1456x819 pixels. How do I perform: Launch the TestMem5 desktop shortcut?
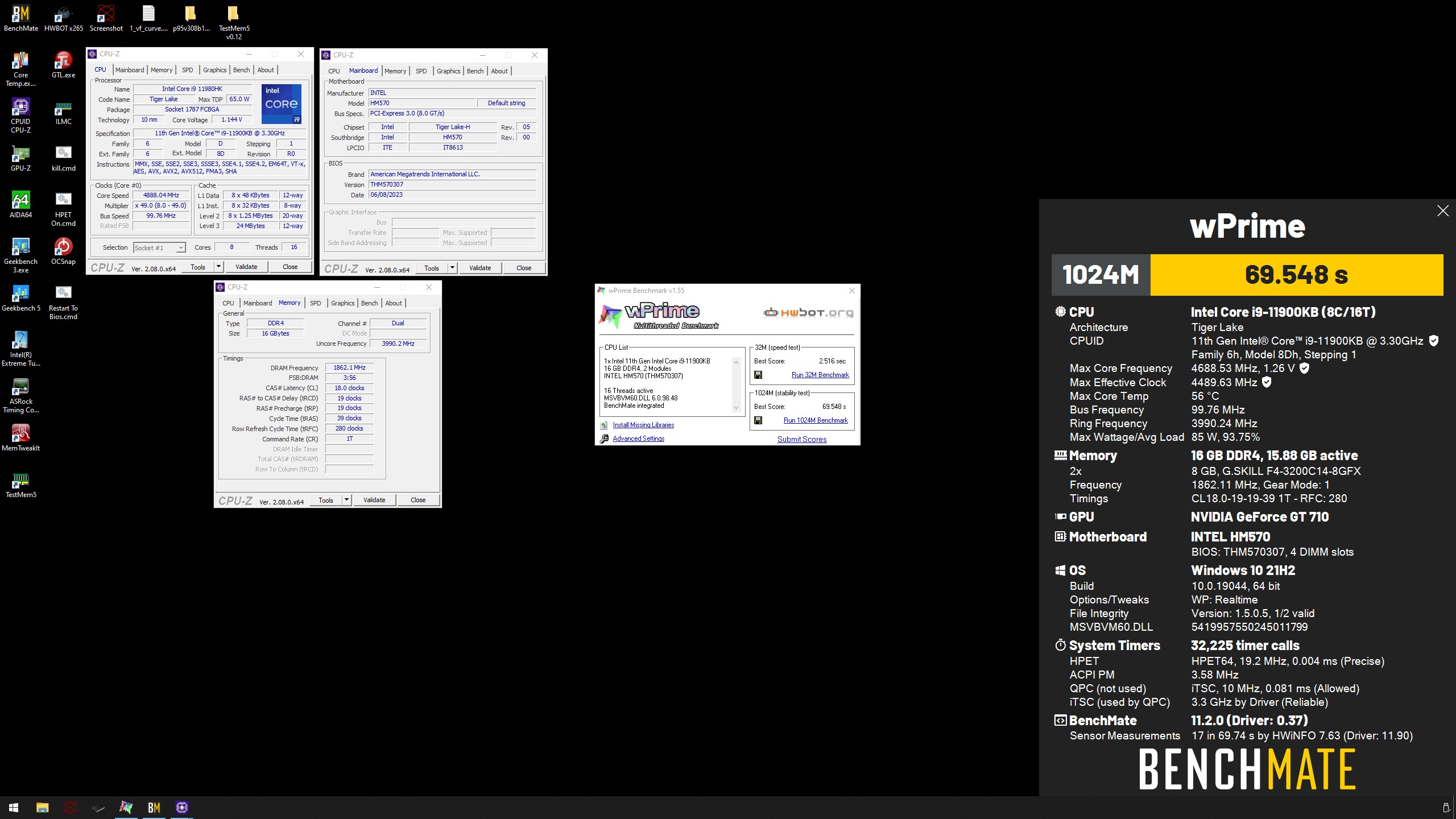(21, 485)
